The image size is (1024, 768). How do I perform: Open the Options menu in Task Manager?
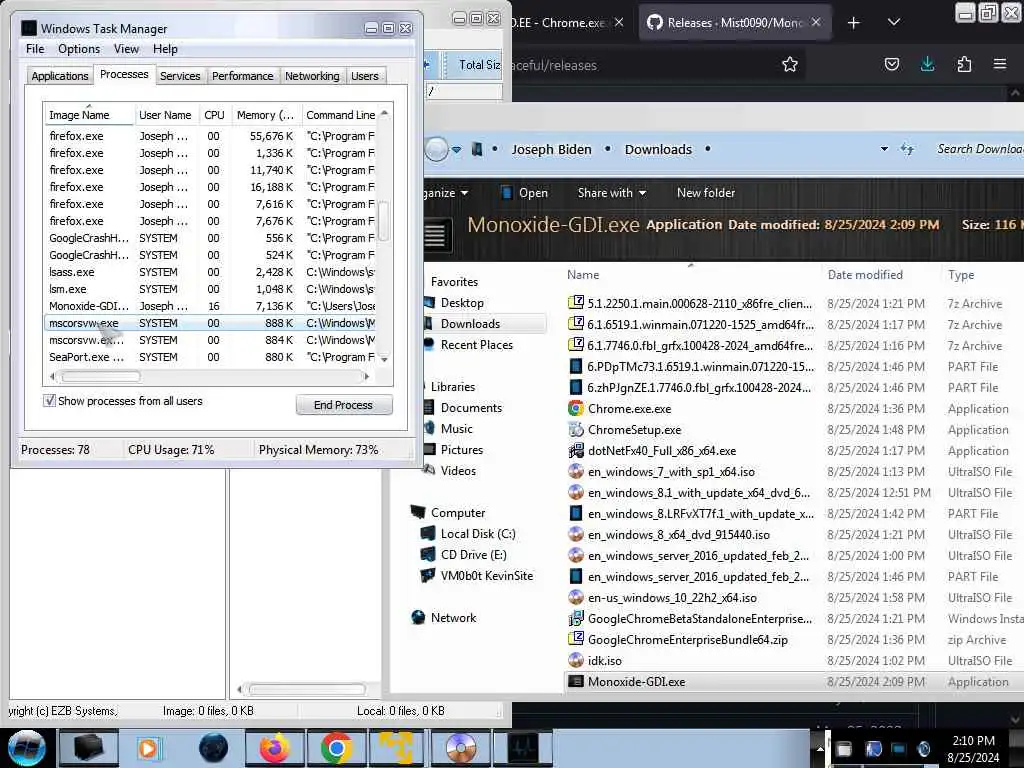pos(78,49)
